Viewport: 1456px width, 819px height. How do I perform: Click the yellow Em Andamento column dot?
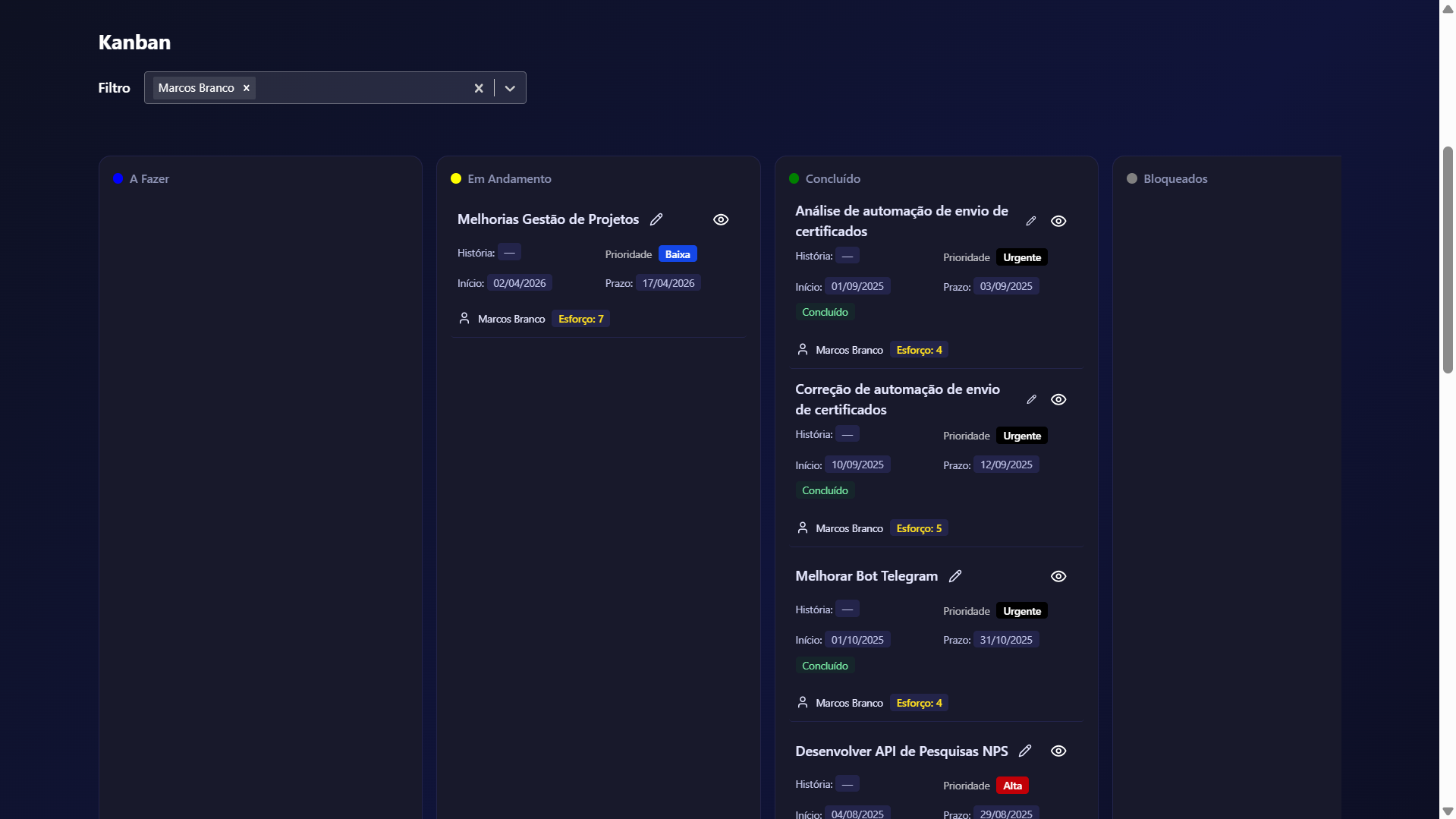tap(456, 178)
